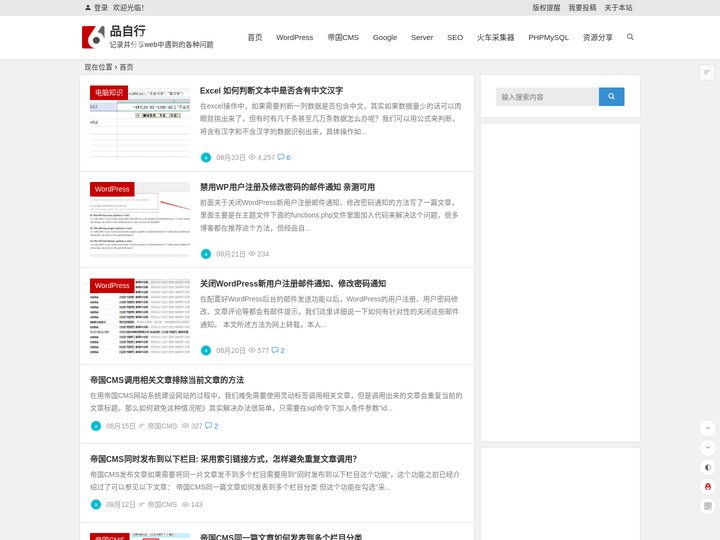The image size is (720, 540).
Task: Click the blue sidebar search button
Action: pyautogui.click(x=611, y=96)
